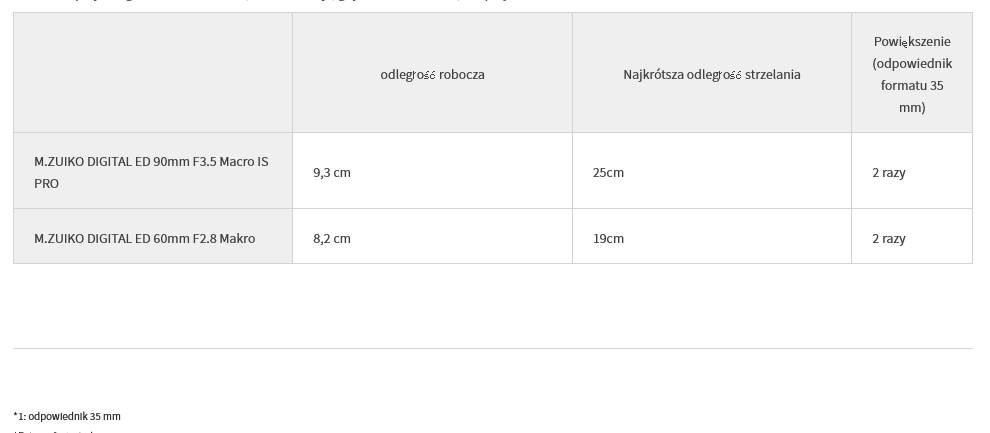Click 'formatu 35' text in the last header

point(912,86)
